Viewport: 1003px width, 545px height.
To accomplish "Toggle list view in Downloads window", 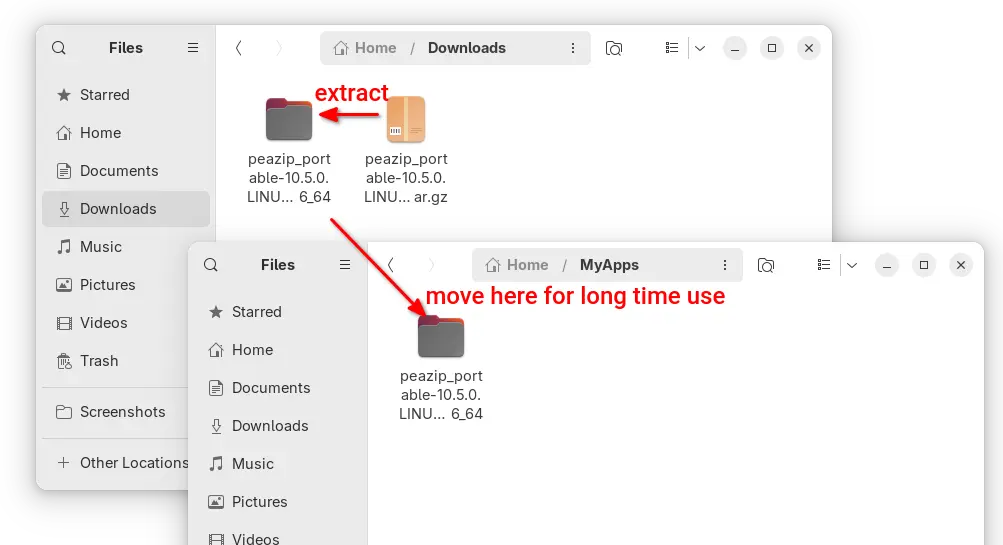I will pos(672,48).
